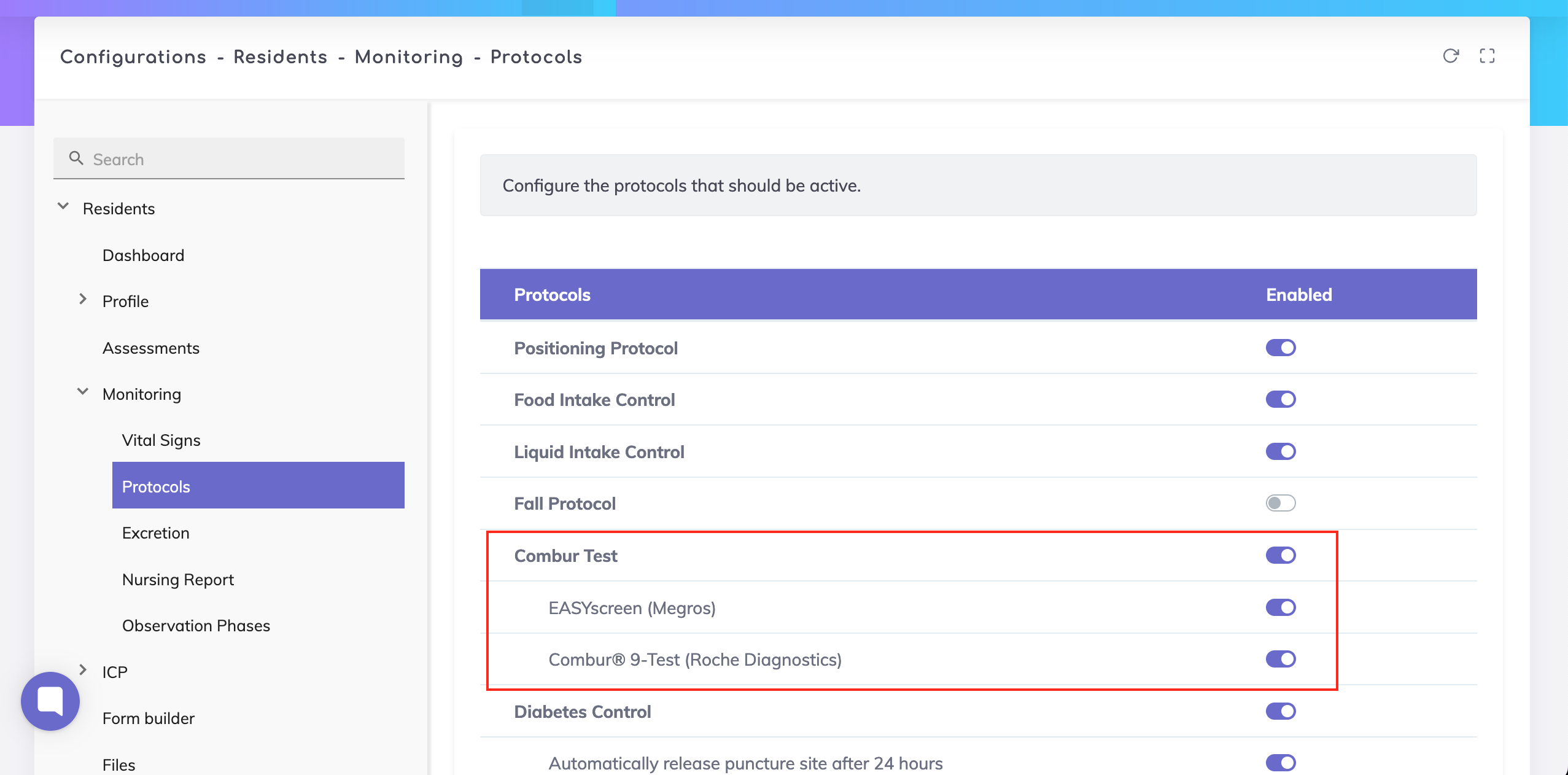Select Observation Phases in sidebar
Viewport: 1568px width, 775px height.
coord(196,626)
